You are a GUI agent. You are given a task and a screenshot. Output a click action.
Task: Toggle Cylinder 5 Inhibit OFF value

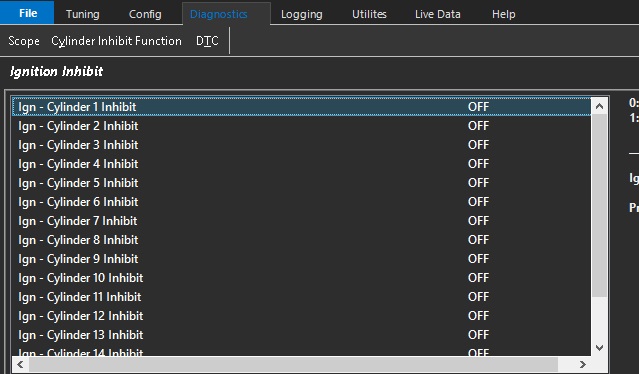pyautogui.click(x=478, y=183)
